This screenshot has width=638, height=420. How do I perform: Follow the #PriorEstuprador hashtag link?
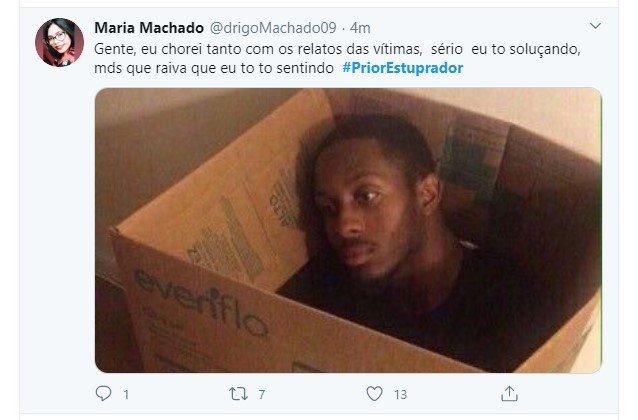[402, 68]
